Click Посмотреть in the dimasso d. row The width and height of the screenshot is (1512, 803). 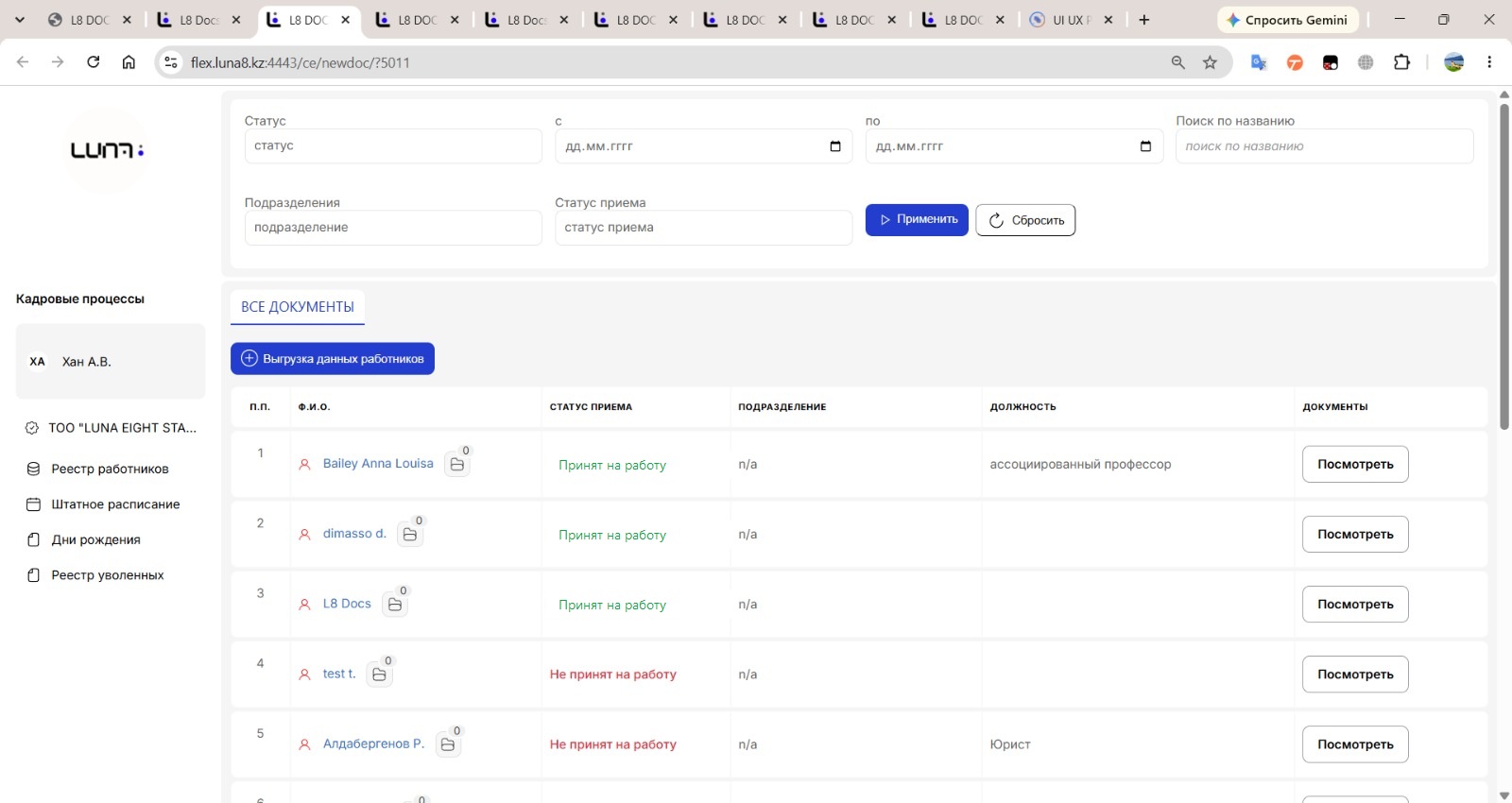pos(1355,534)
